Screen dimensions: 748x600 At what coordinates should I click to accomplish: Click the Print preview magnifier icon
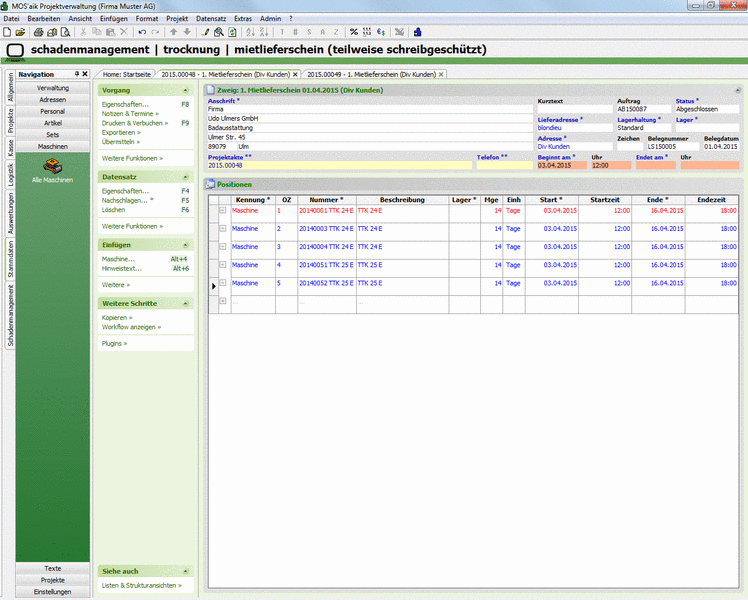click(65, 32)
